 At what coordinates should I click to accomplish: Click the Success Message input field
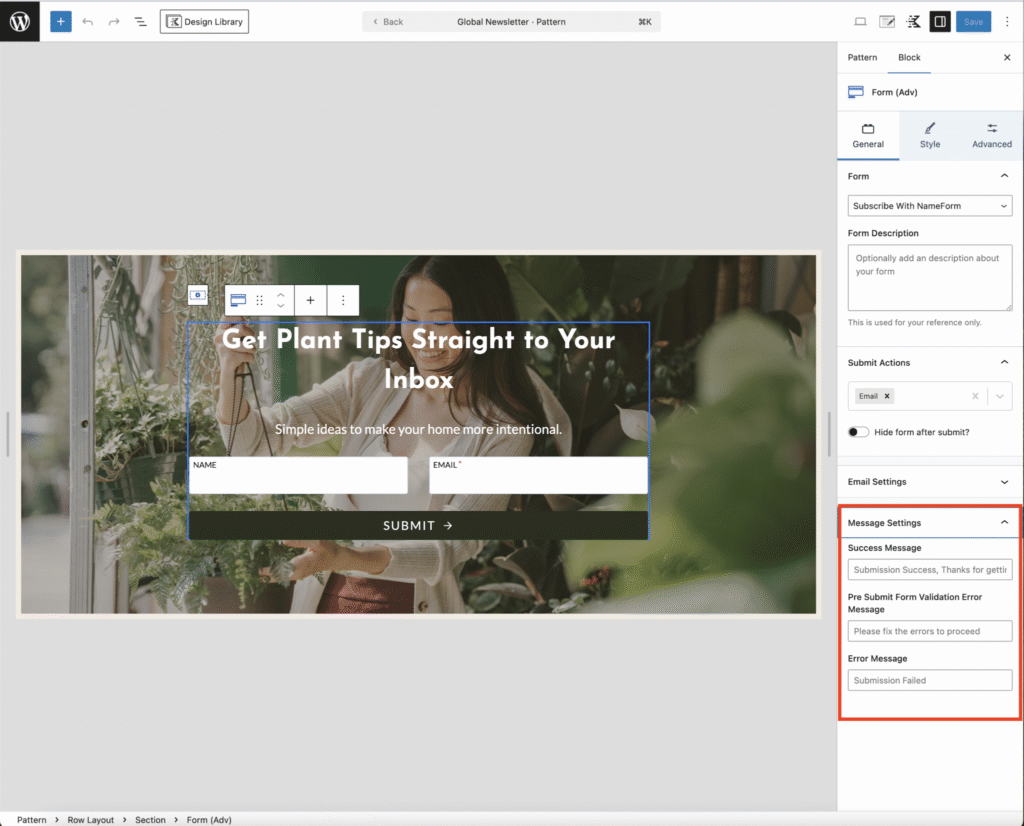(x=929, y=570)
